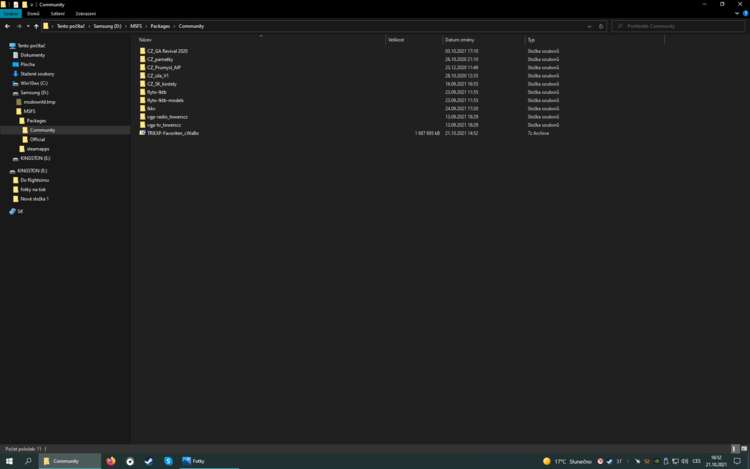This screenshot has width=750, height=469.
Task: Refresh the Community folder view
Action: pos(601,26)
